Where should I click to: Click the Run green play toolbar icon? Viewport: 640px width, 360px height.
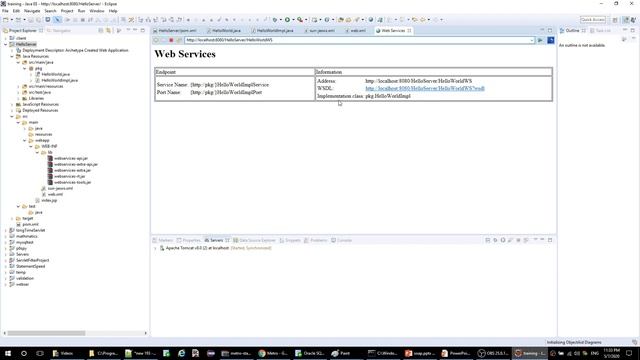pos(287,20)
